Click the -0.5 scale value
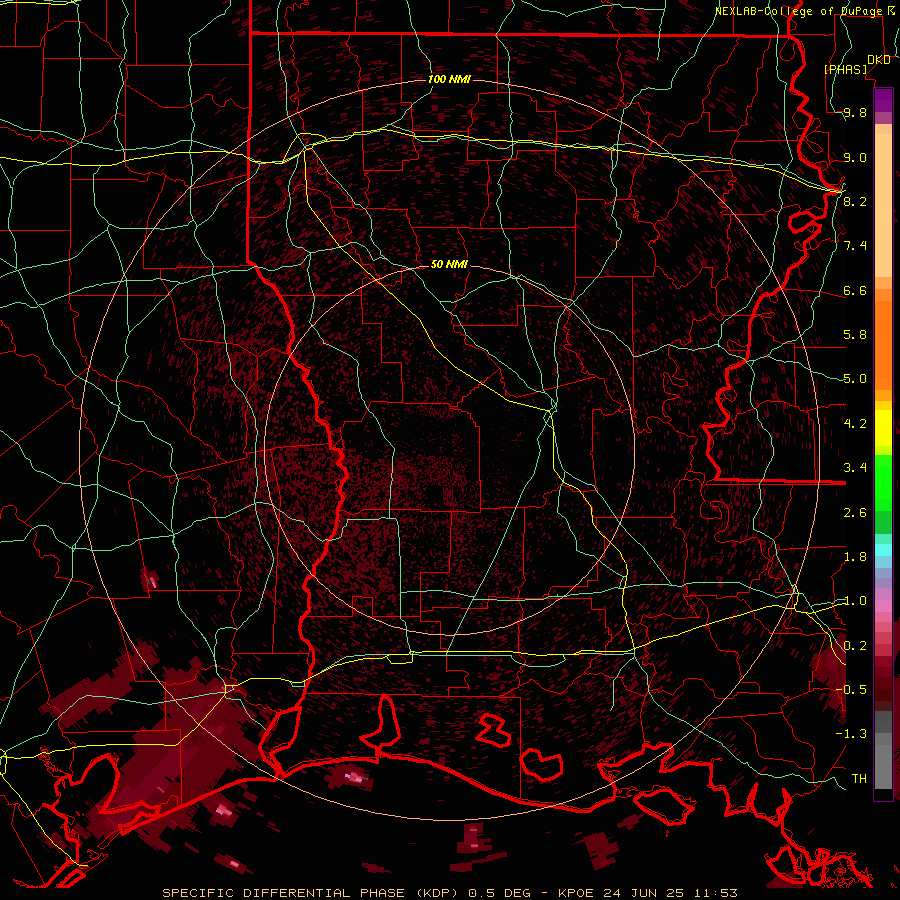 [x=851, y=689]
